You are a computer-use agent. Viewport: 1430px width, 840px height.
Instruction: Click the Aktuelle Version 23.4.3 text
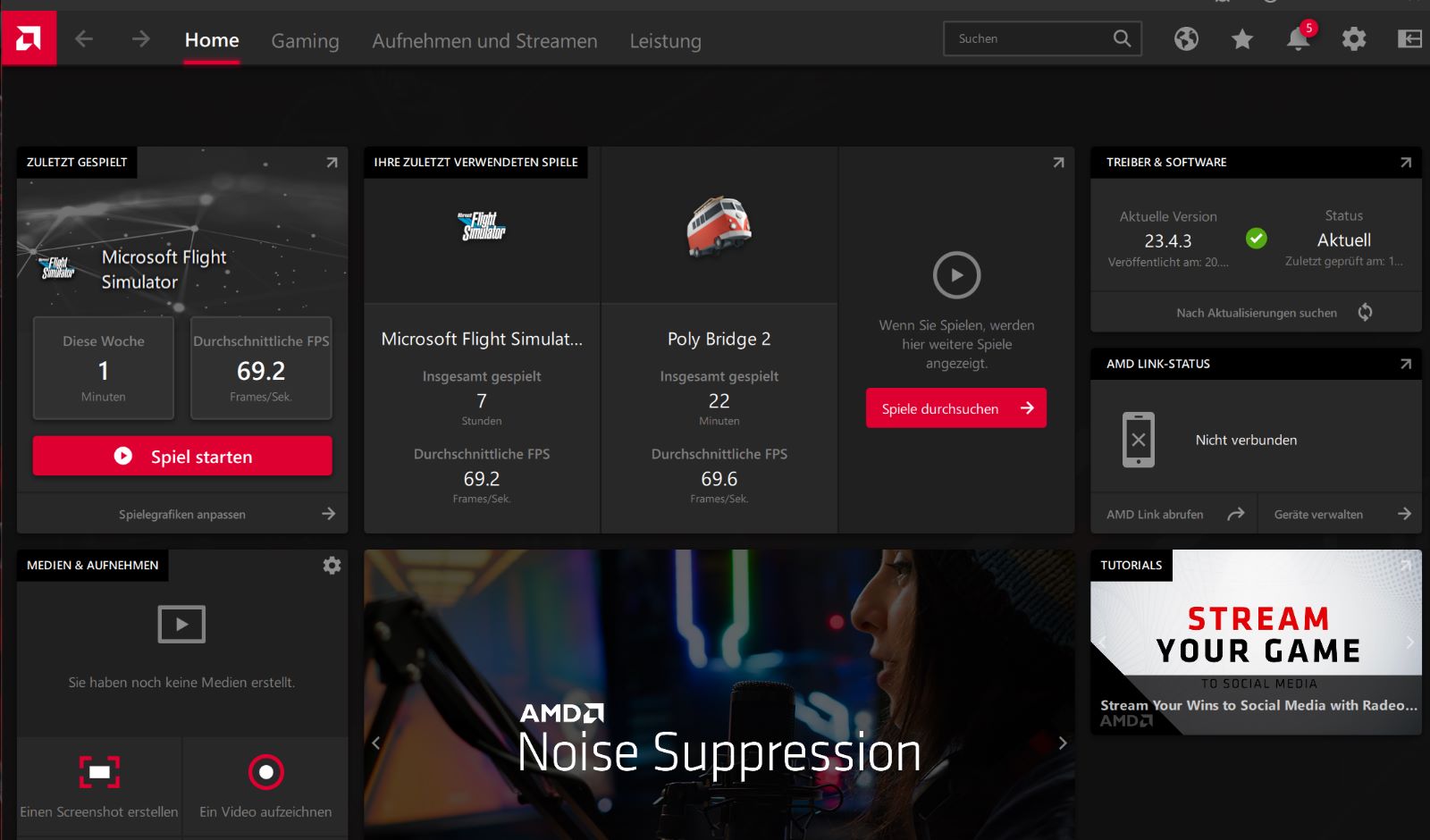pyautogui.click(x=1168, y=240)
